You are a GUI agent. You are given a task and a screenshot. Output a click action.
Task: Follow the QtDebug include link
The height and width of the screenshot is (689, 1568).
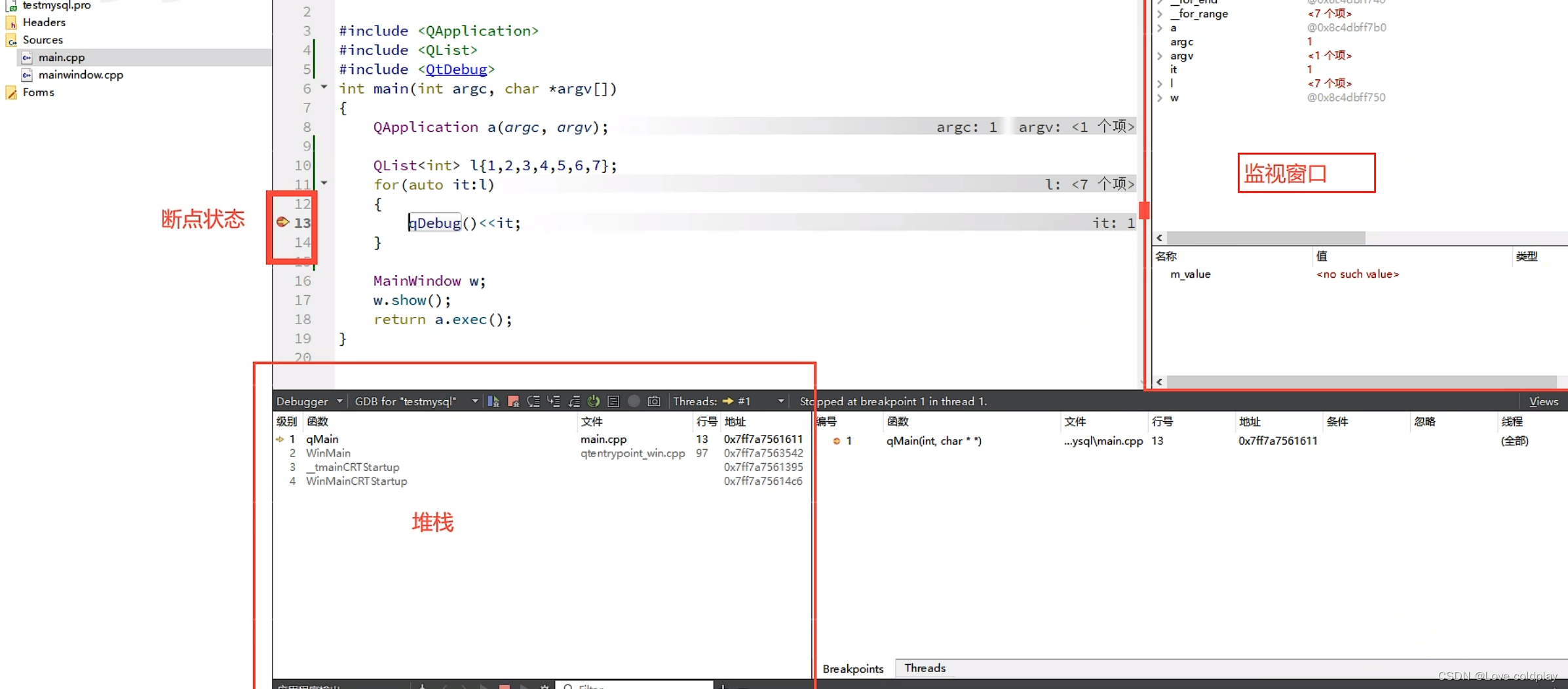[x=456, y=69]
